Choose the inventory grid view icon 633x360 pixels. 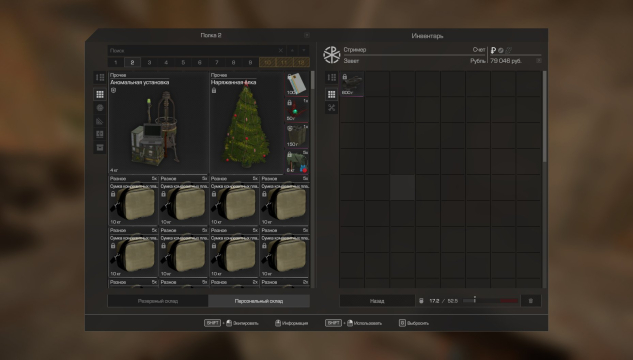[331, 94]
